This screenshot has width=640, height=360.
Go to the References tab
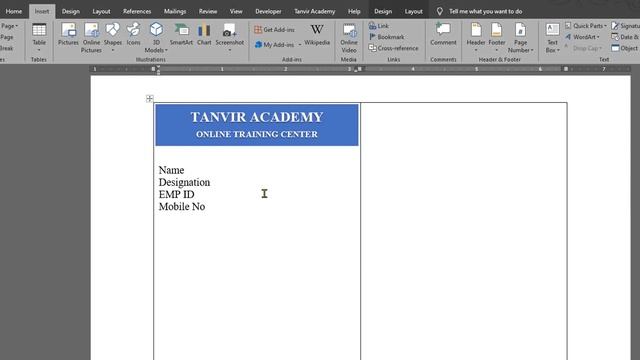[x=137, y=11]
